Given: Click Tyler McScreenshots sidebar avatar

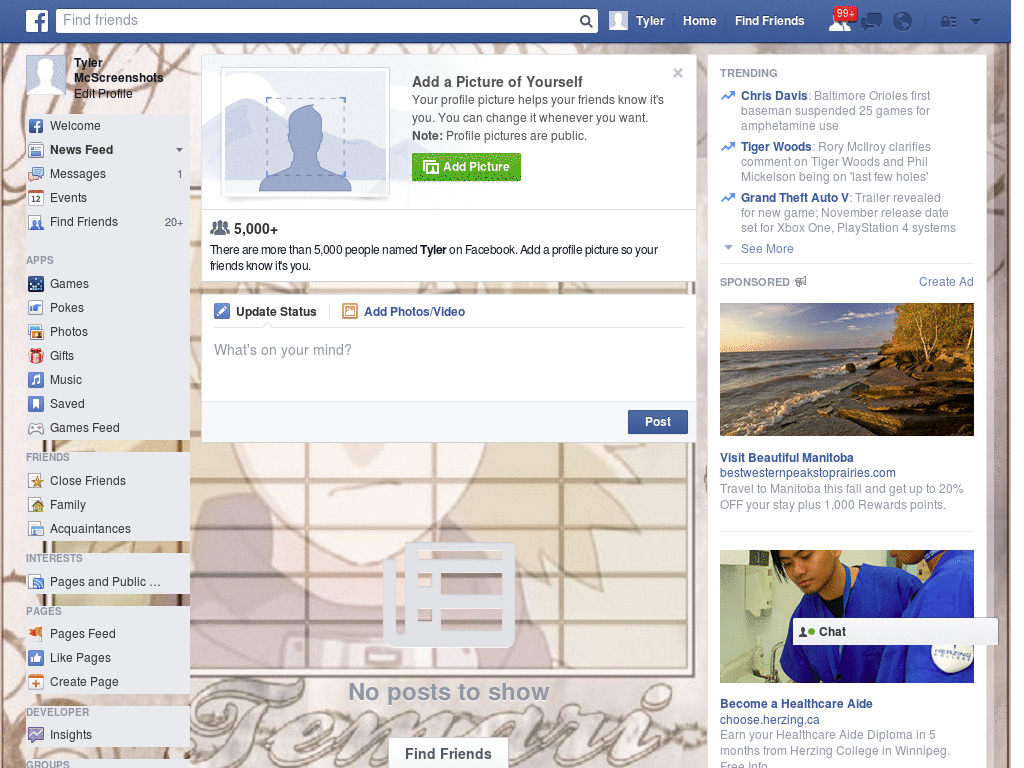Looking at the screenshot, I should coord(46,76).
